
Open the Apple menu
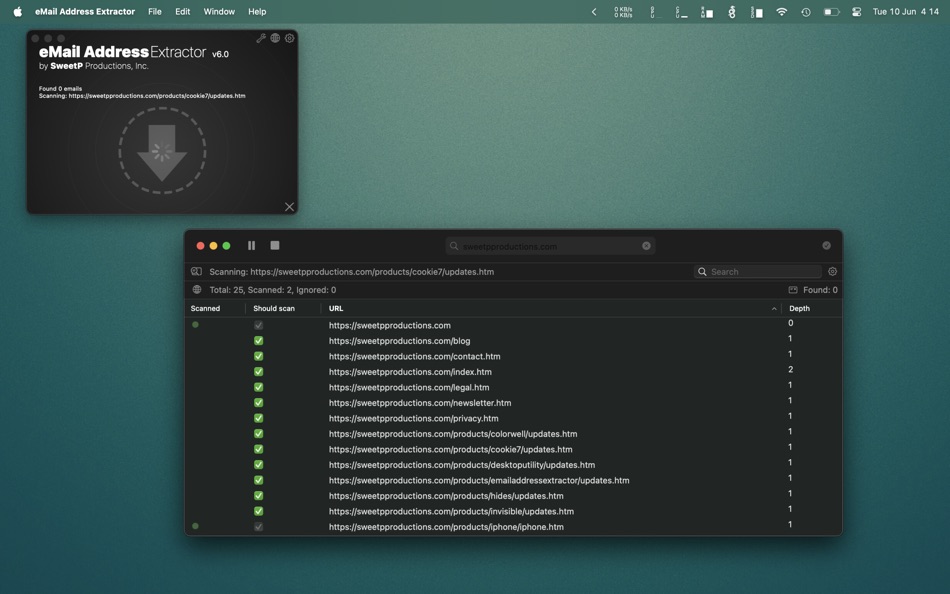pos(18,12)
